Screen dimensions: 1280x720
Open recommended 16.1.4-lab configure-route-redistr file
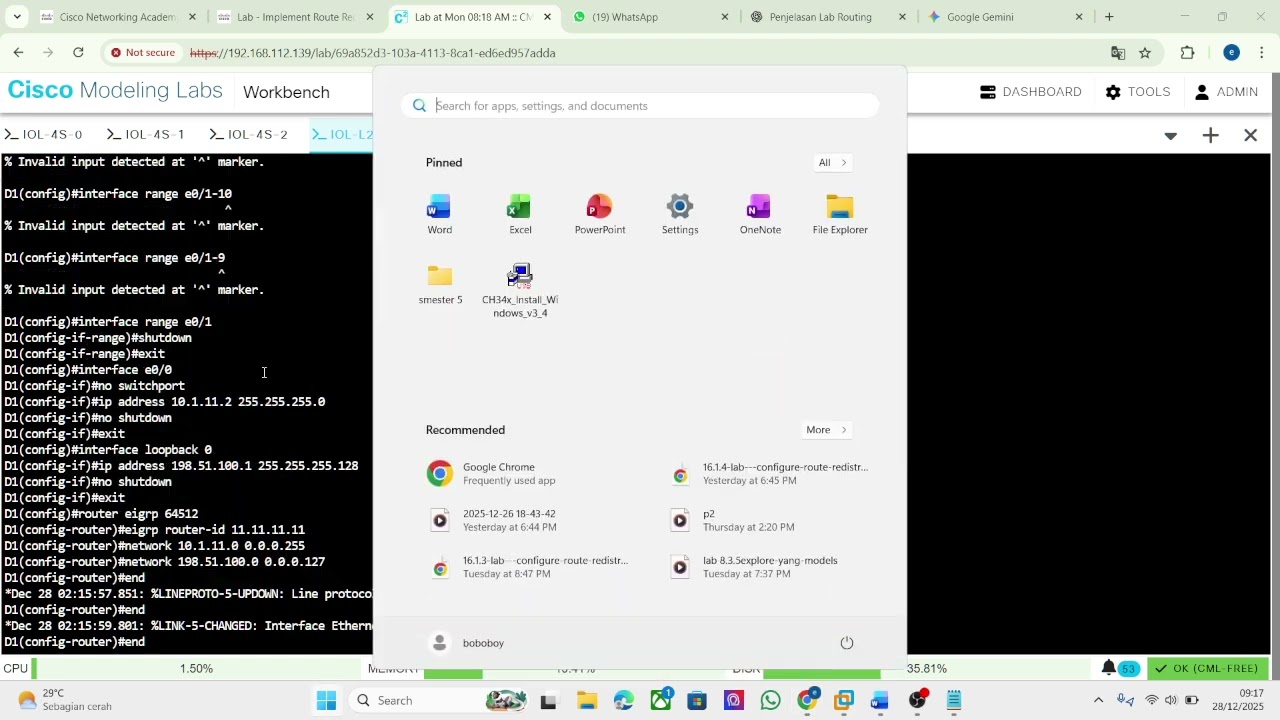(x=770, y=473)
